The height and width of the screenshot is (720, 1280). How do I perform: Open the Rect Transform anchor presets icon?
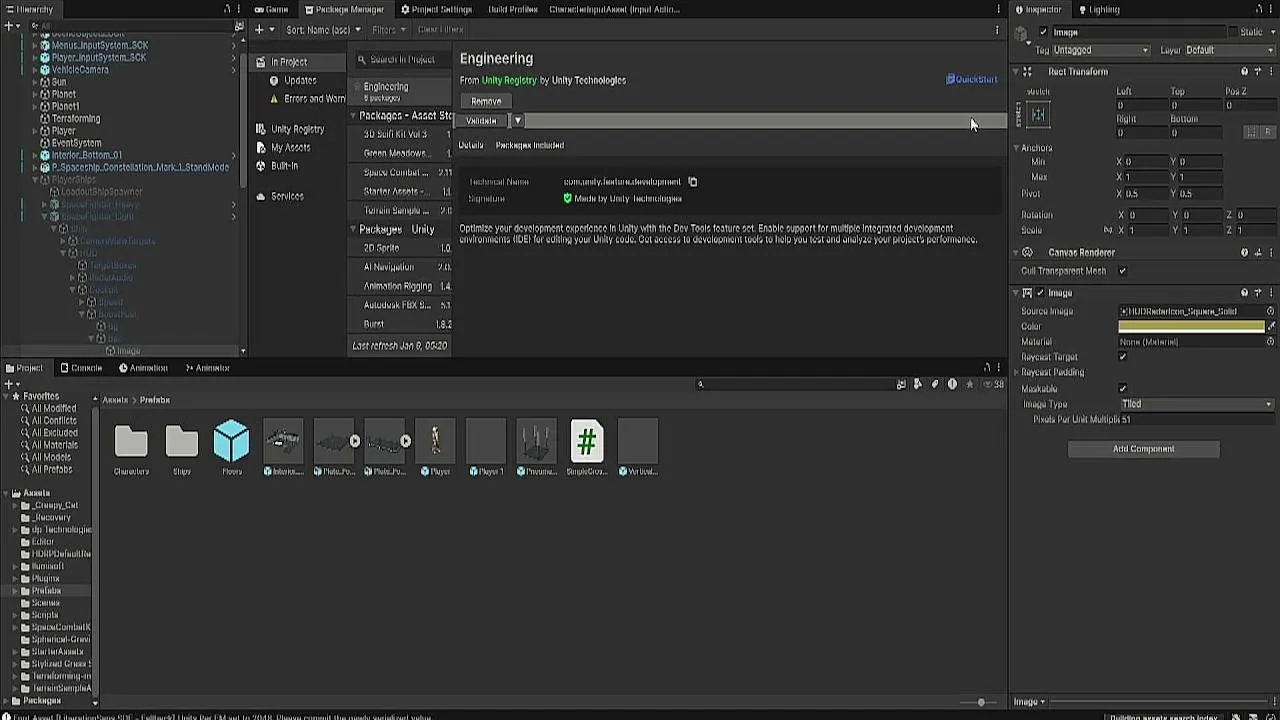pos(1038,115)
